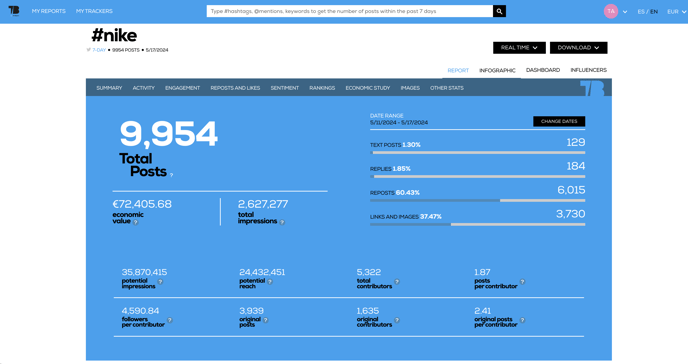688x364 pixels.
Task: Click the 6,015 reposts count
Action: click(571, 190)
